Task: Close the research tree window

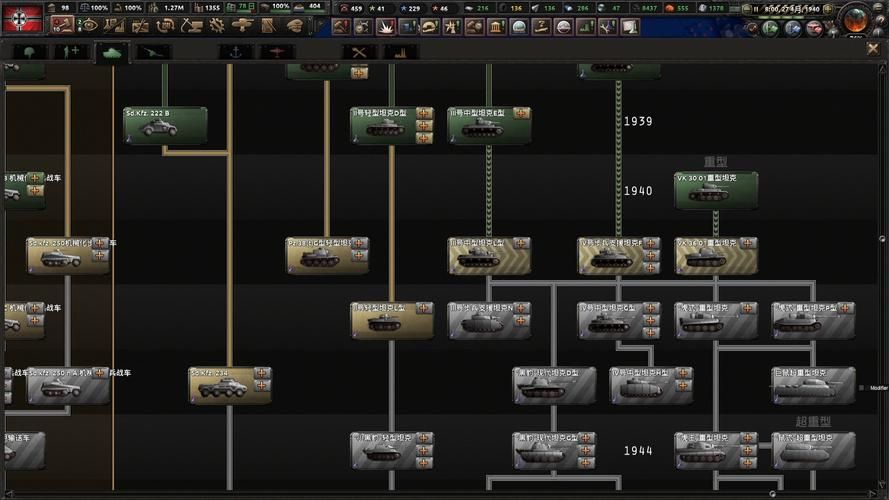Action: pyautogui.click(x=873, y=49)
